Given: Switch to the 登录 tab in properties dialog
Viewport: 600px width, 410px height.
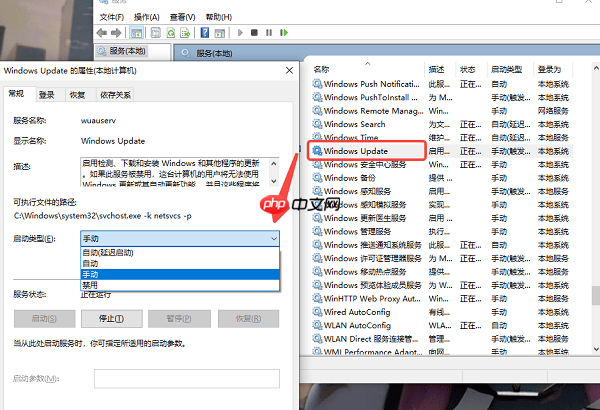Looking at the screenshot, I should 47,95.
